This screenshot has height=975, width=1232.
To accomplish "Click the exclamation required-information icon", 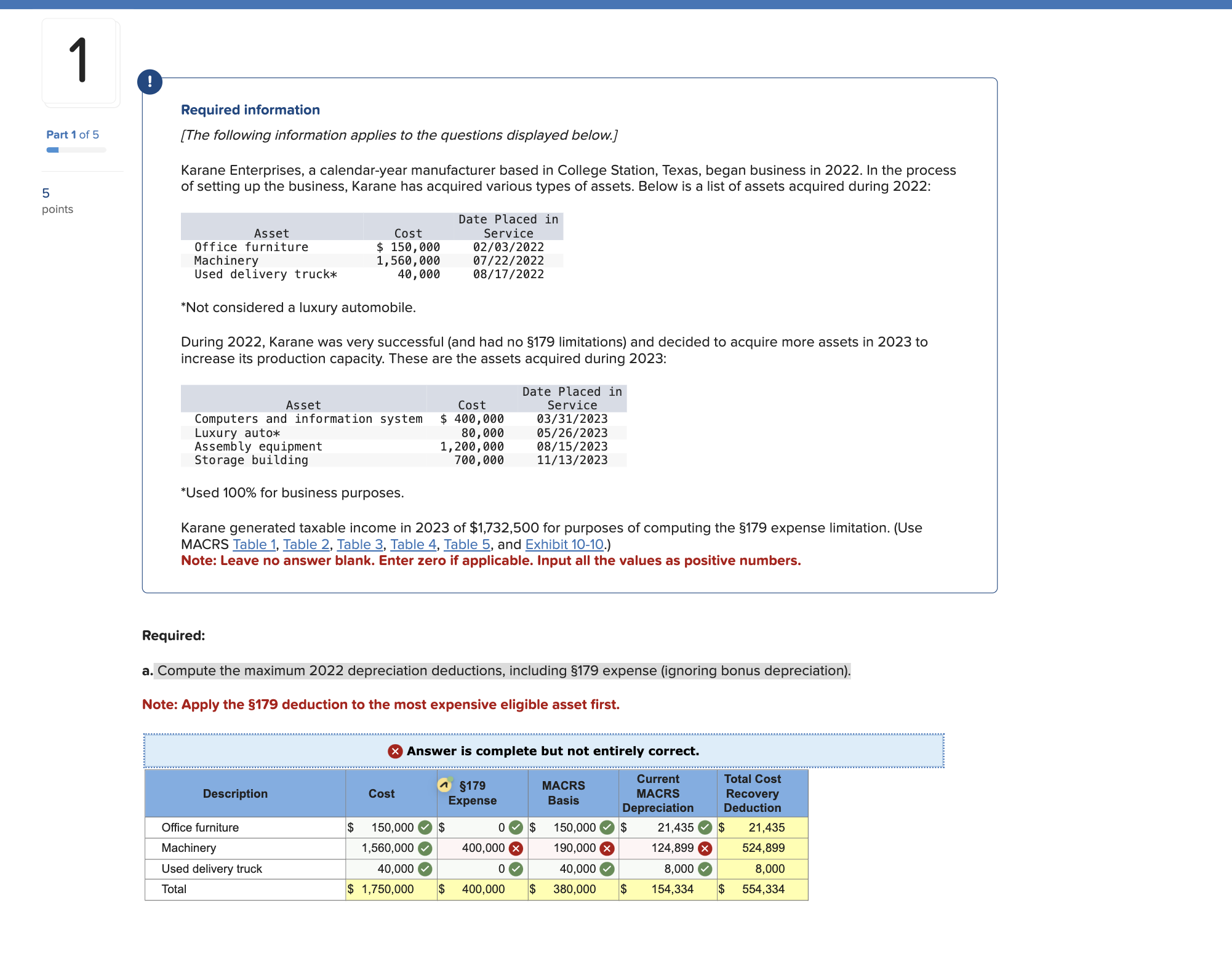I will pos(150,82).
